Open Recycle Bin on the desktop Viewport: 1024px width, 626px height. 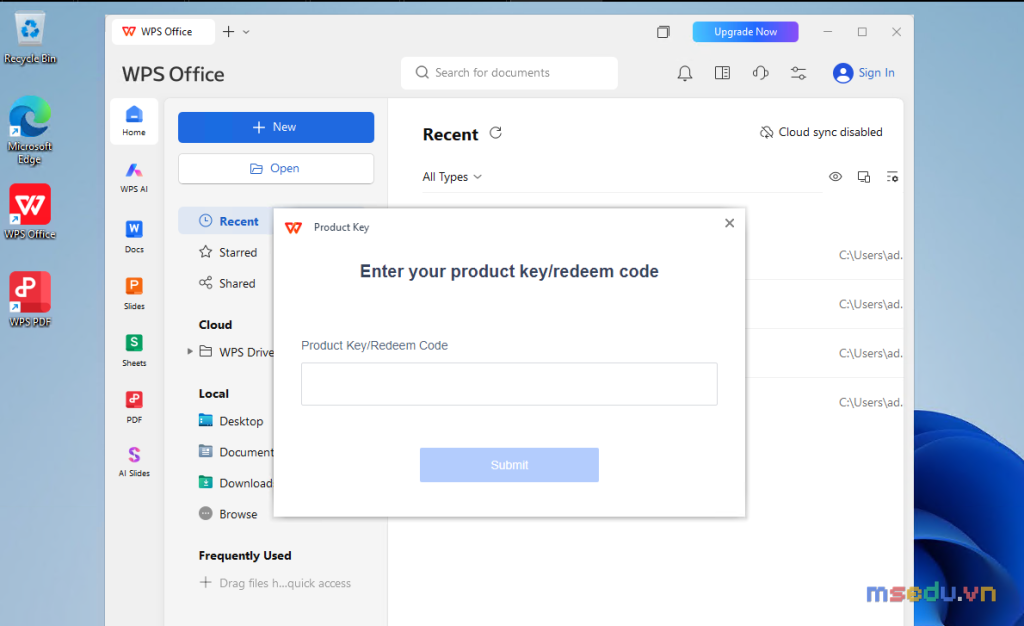click(x=30, y=37)
